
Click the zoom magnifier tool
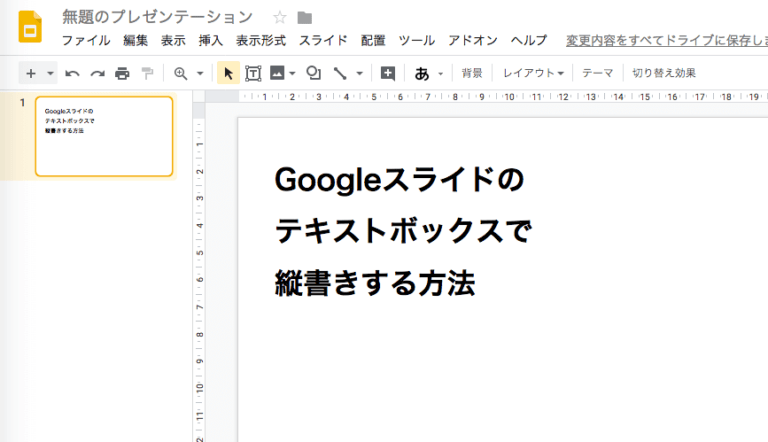(x=181, y=74)
